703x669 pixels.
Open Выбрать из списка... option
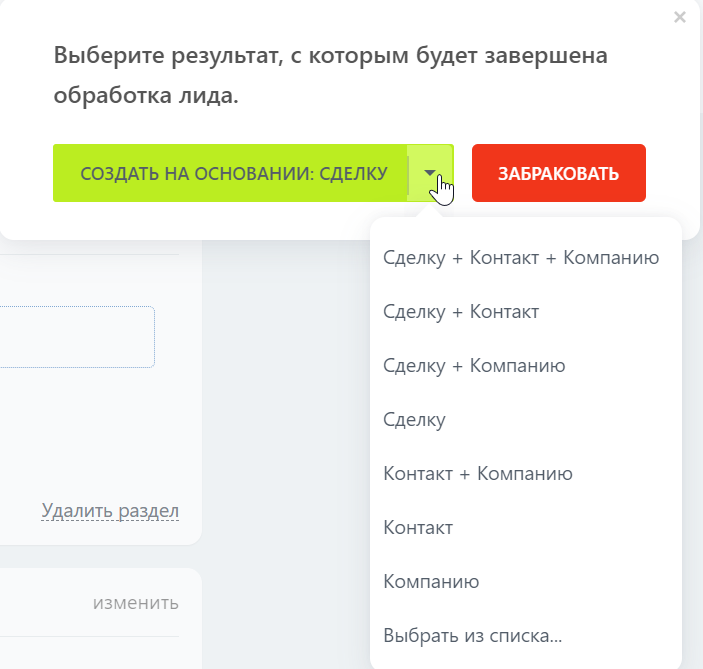(472, 636)
